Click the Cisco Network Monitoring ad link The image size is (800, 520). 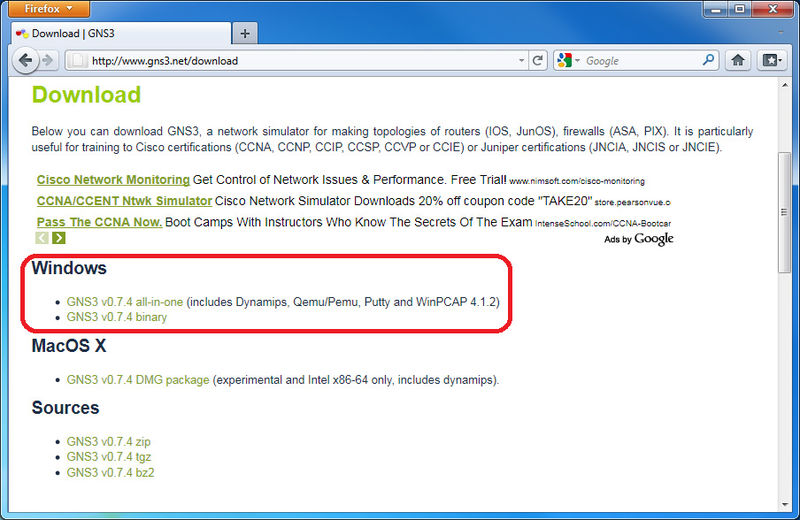(113, 180)
